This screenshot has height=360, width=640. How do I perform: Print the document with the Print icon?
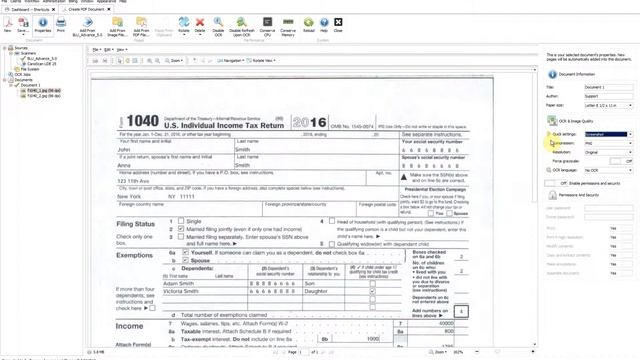tap(61, 24)
